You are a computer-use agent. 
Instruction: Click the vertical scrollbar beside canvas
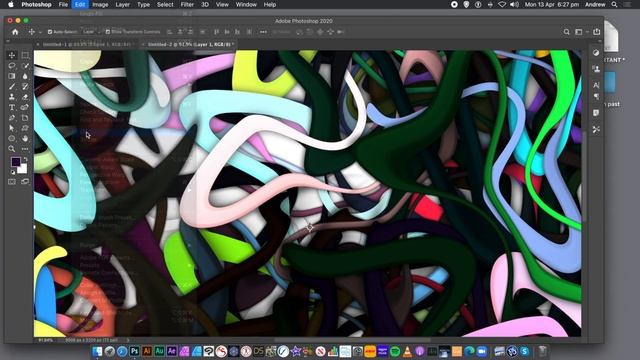pyautogui.click(x=584, y=176)
